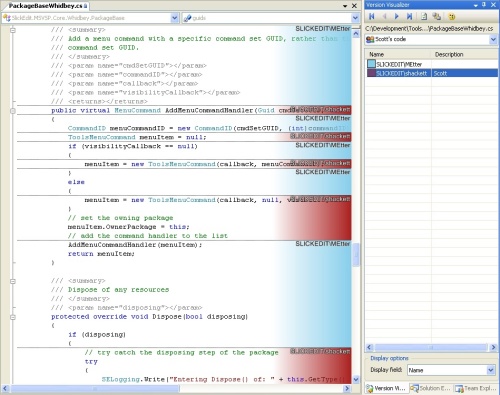This screenshot has width=500, height=395.
Task: Jump to last version in toolbar
Action: coord(409,16)
